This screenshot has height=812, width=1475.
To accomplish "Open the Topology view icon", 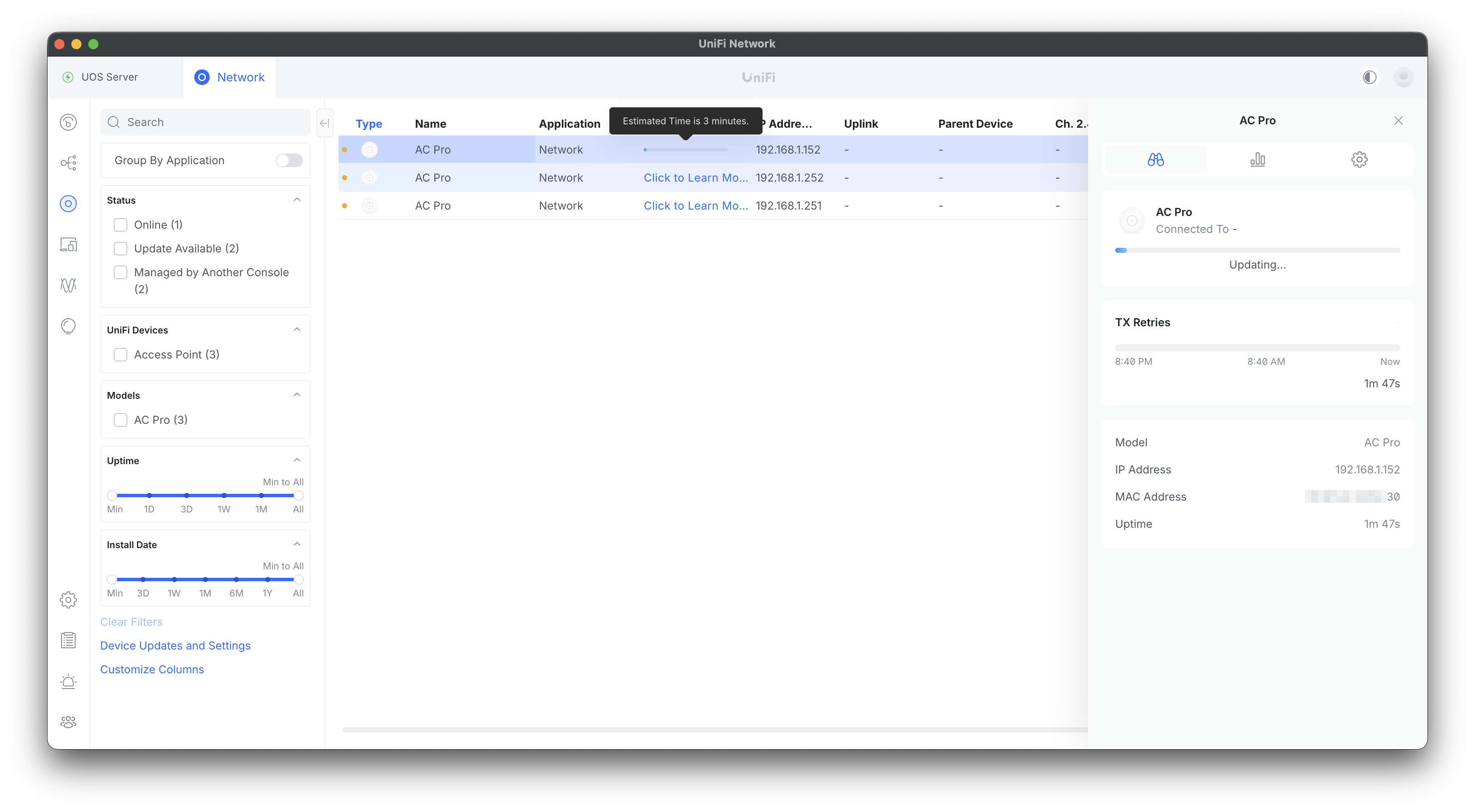I will tap(68, 162).
